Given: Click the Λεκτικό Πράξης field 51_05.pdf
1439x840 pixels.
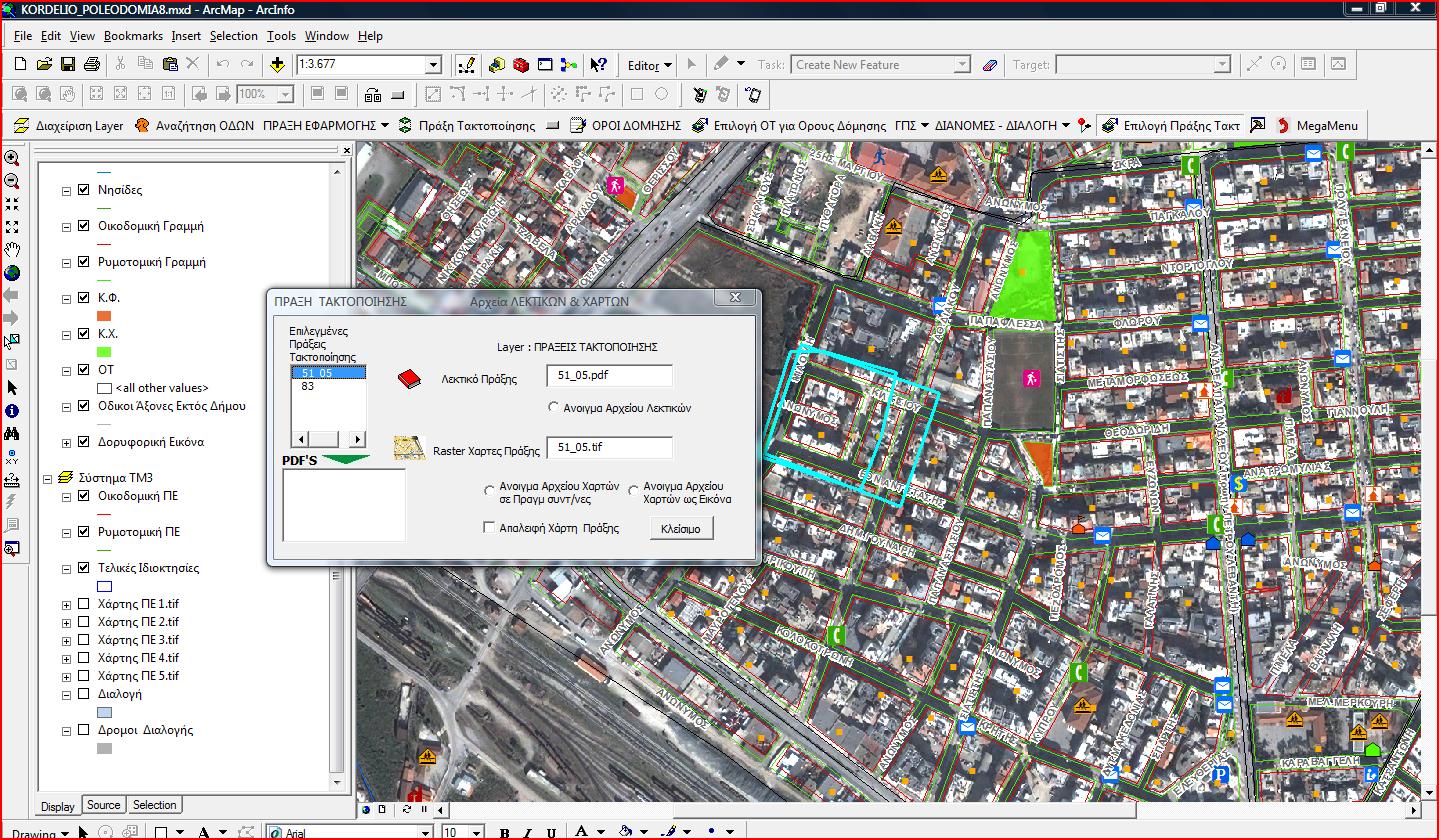Looking at the screenshot, I should 610,376.
